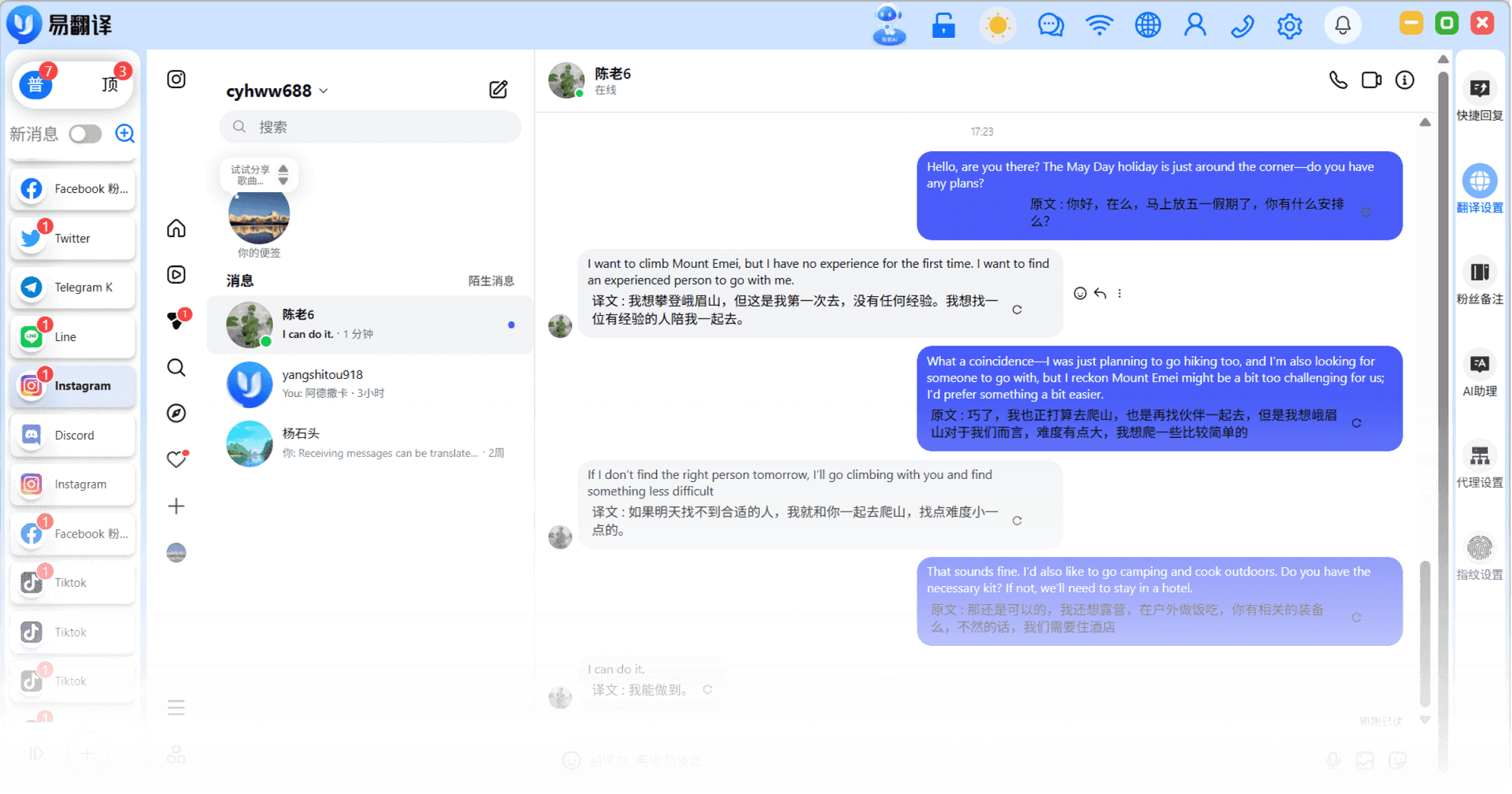1512x794 pixels.
Task: Click the reply arrow on Mount Emei message
Action: (x=1100, y=294)
